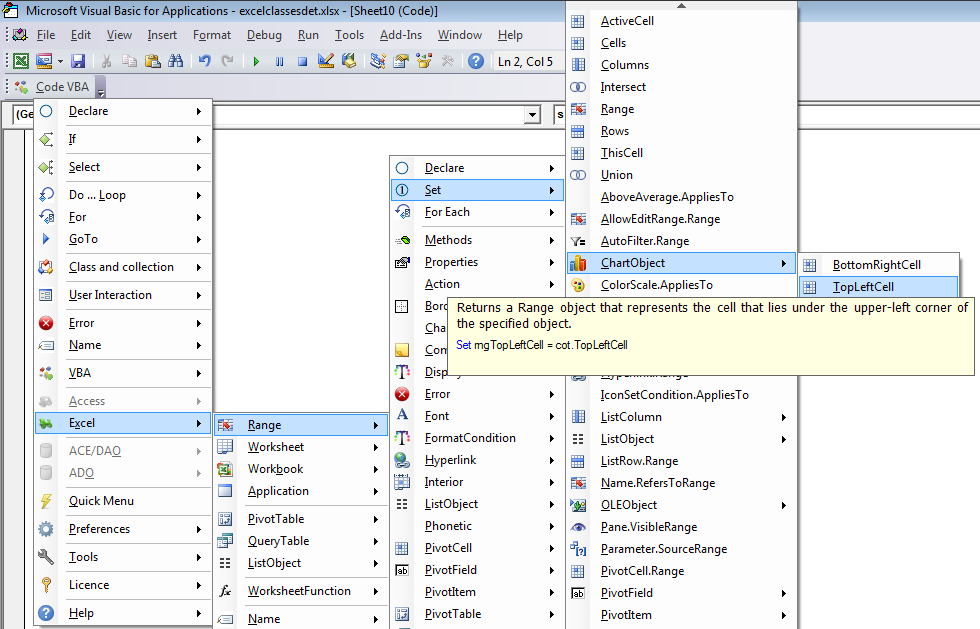Open Toolbox wrench icon
The image size is (980, 629).
(x=447, y=61)
